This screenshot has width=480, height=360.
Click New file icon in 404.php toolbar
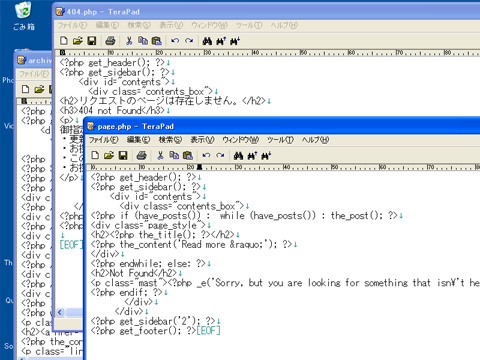coord(64,41)
